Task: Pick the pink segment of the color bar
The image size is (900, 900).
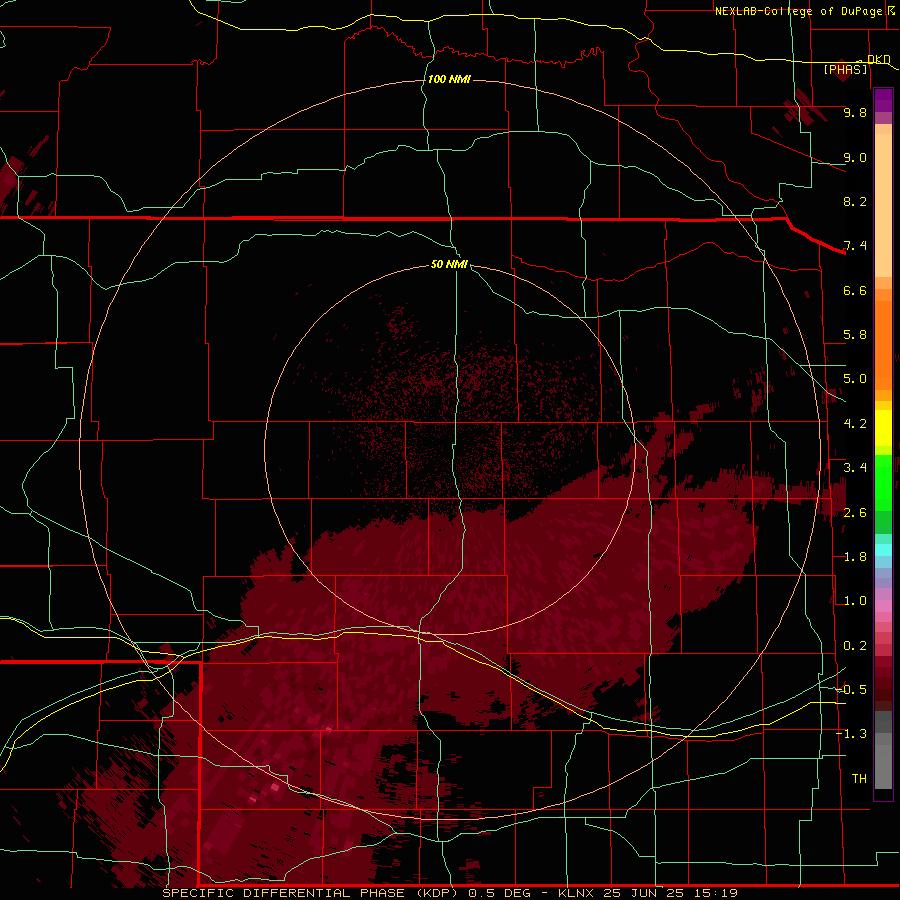Action: click(x=883, y=606)
